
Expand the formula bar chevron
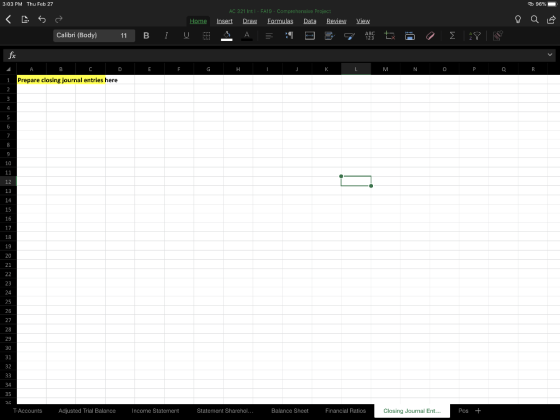coord(550,55)
